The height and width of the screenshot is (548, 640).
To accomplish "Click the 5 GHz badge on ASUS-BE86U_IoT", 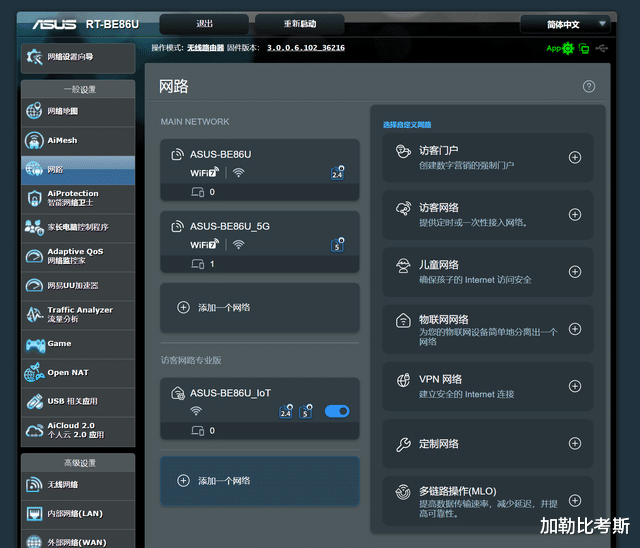I will (306, 411).
